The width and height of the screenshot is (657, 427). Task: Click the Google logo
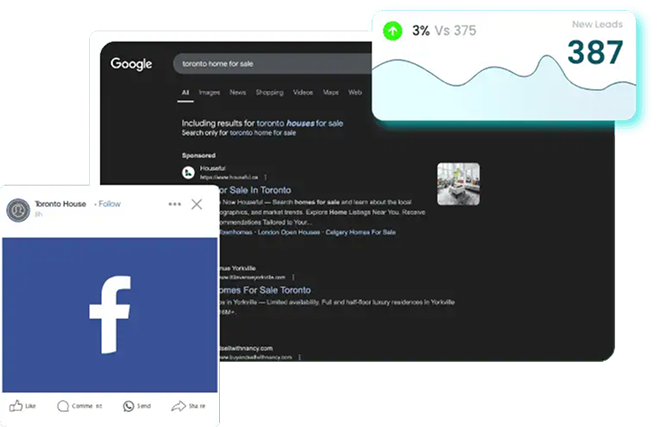(x=131, y=64)
